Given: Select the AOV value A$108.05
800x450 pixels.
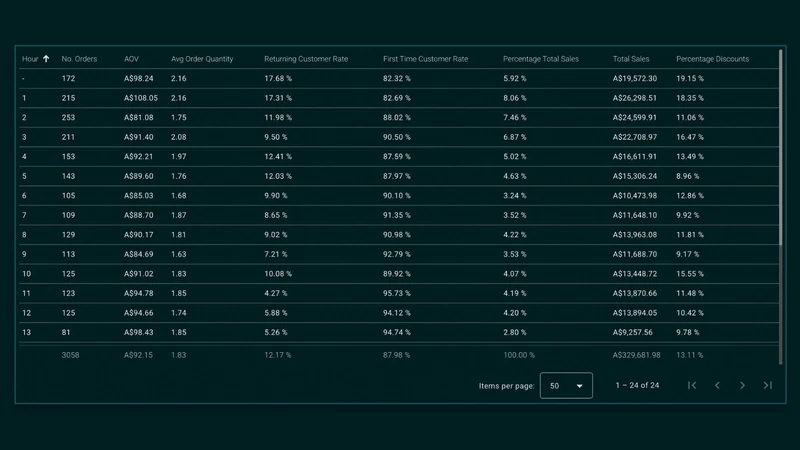Looking at the screenshot, I should 141,98.
